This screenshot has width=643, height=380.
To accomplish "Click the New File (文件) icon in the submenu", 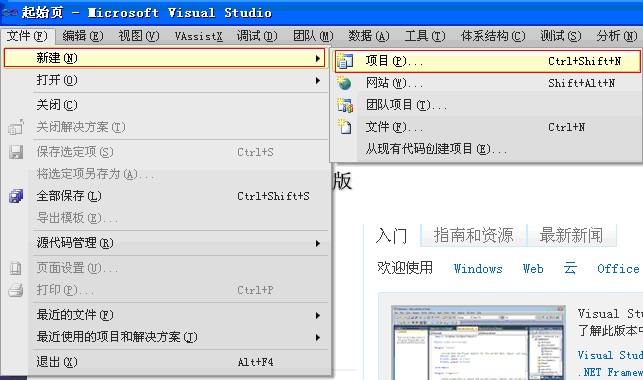I will (344, 127).
